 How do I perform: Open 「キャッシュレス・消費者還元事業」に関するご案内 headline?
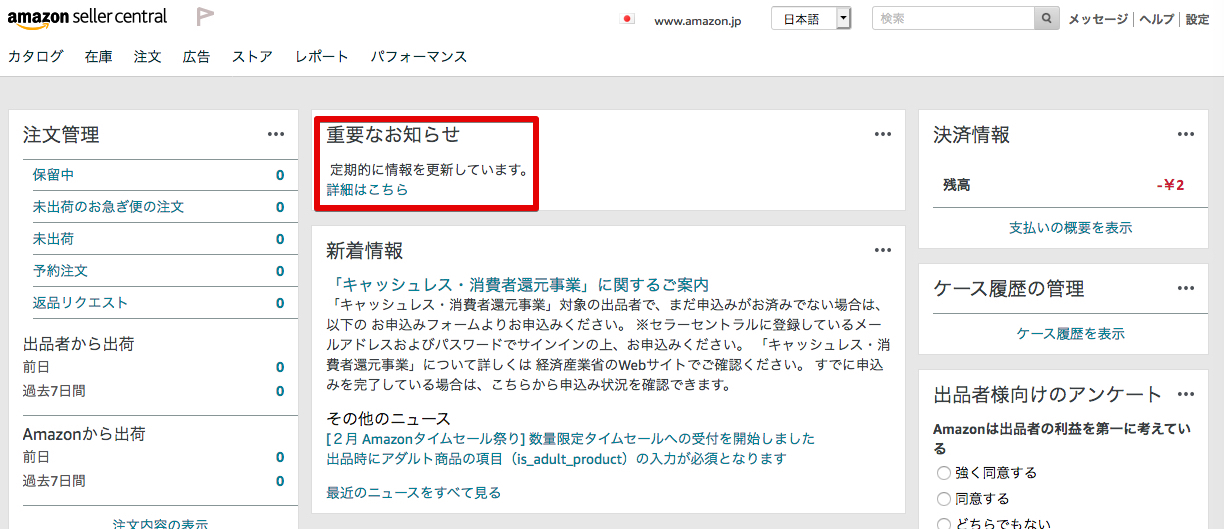[x=517, y=285]
